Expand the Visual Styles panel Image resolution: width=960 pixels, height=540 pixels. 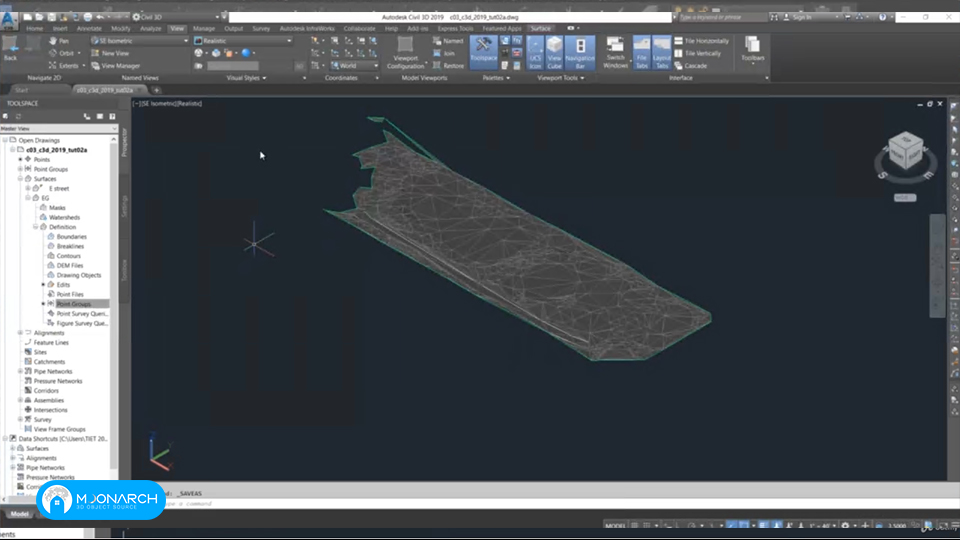pyautogui.click(x=247, y=78)
